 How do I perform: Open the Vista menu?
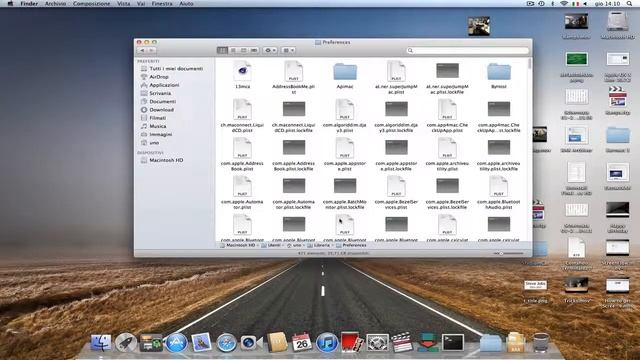click(124, 3)
